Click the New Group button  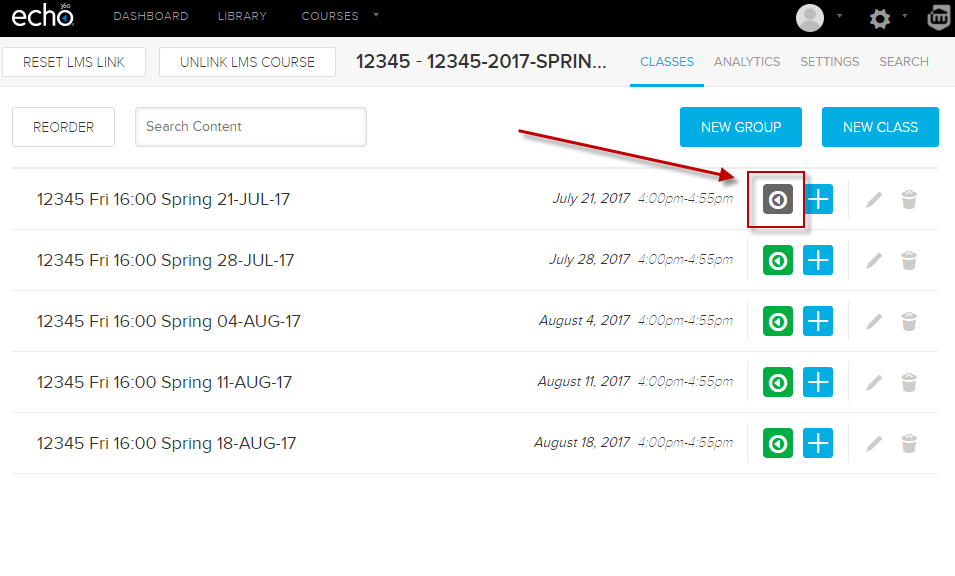coord(741,127)
